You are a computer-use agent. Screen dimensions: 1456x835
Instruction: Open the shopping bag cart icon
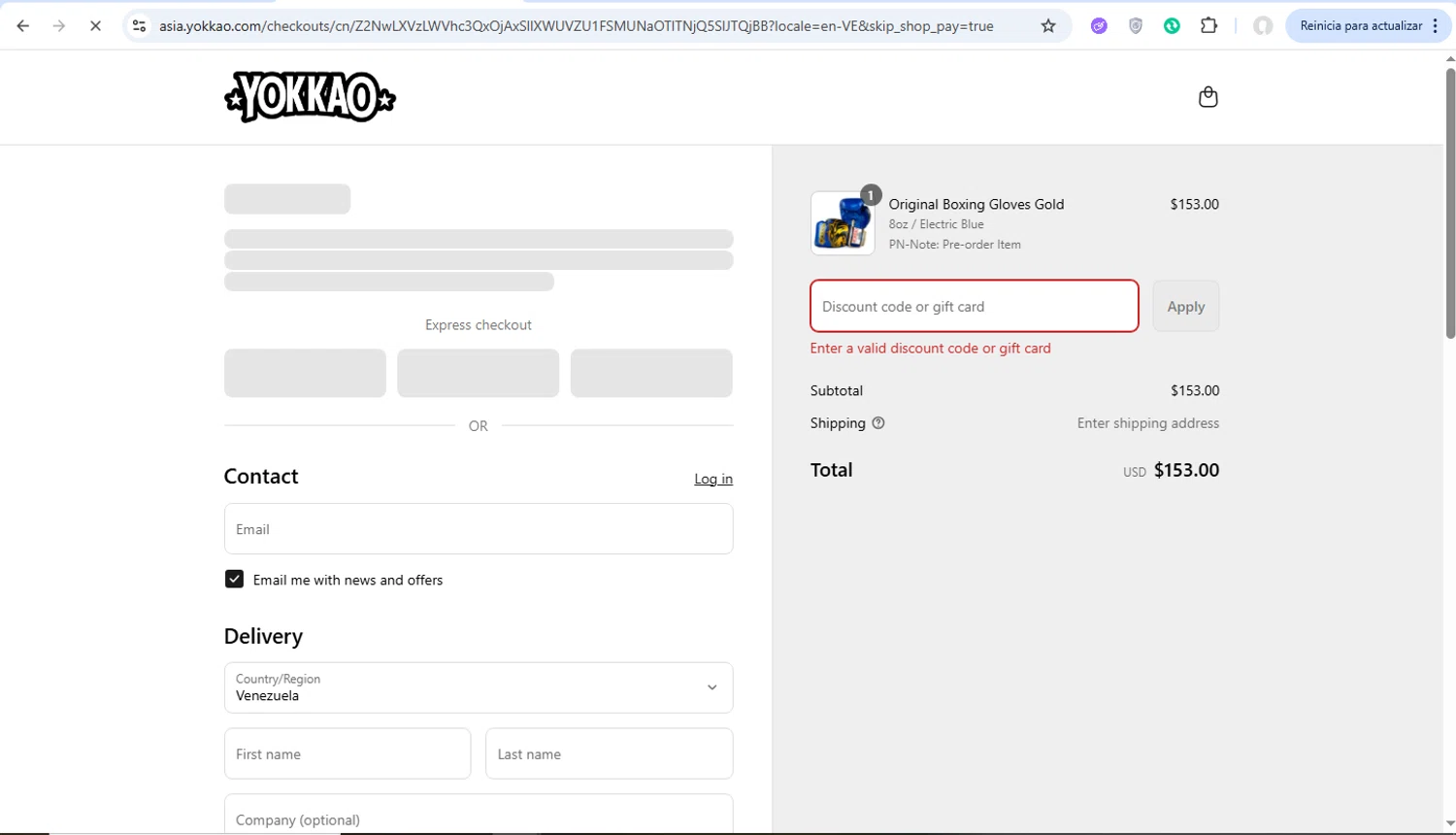tap(1208, 97)
